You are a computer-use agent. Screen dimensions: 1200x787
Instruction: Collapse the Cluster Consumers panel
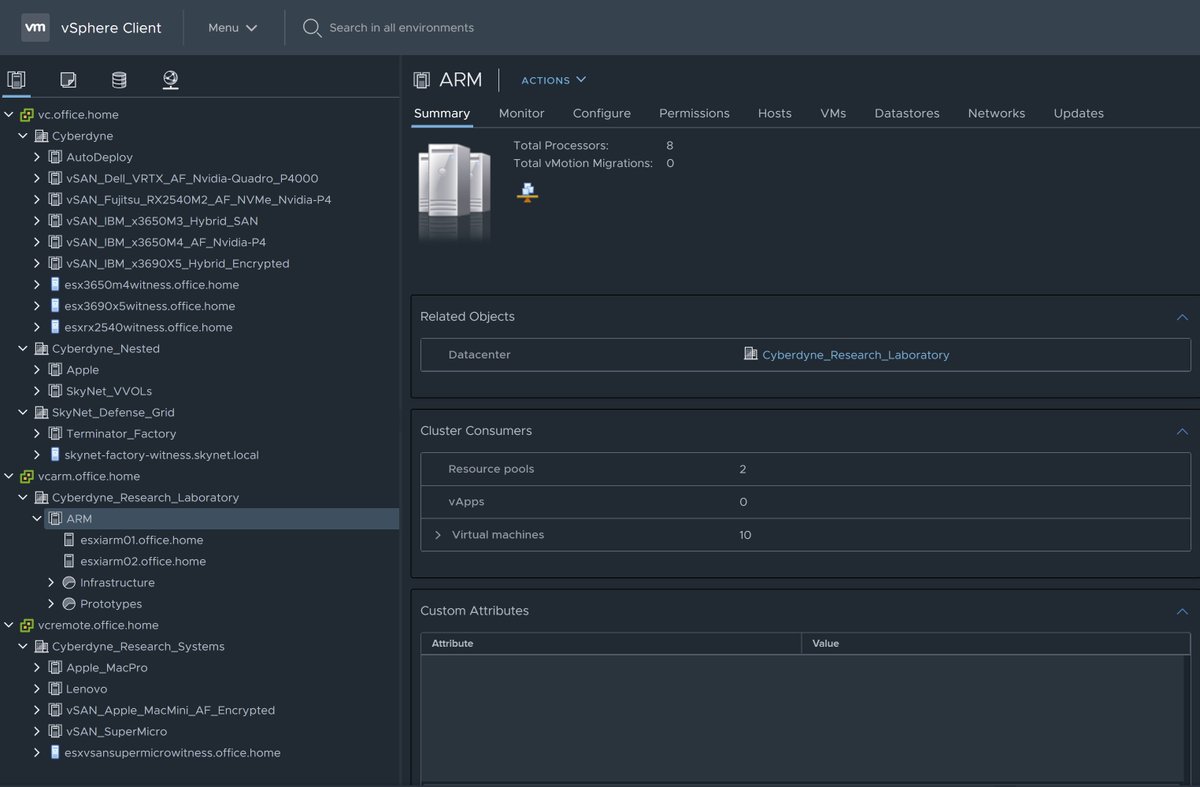(x=1182, y=431)
